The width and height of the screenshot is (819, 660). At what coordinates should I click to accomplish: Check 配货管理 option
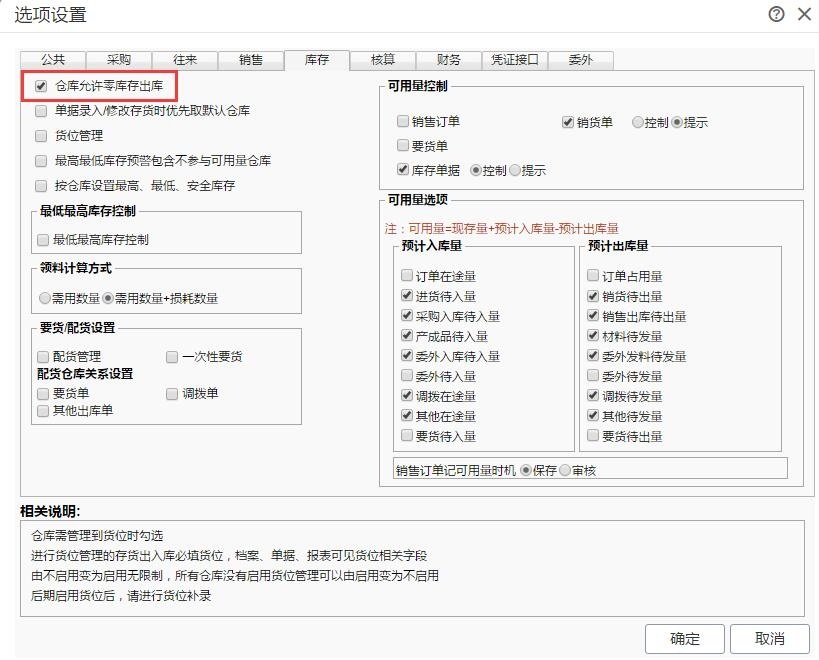coord(43,357)
